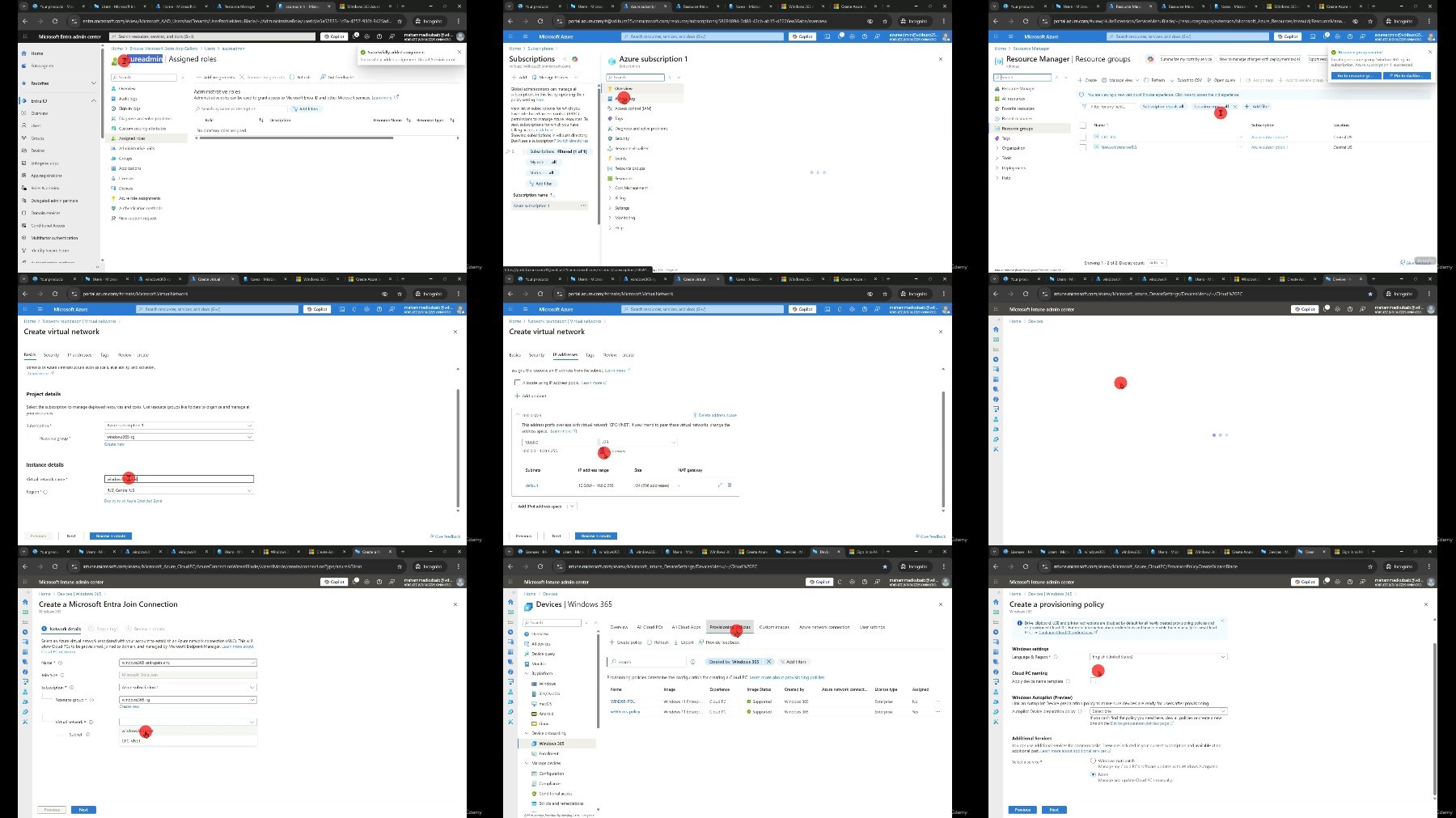Open the portal menu in Azure subscription window

point(525,36)
